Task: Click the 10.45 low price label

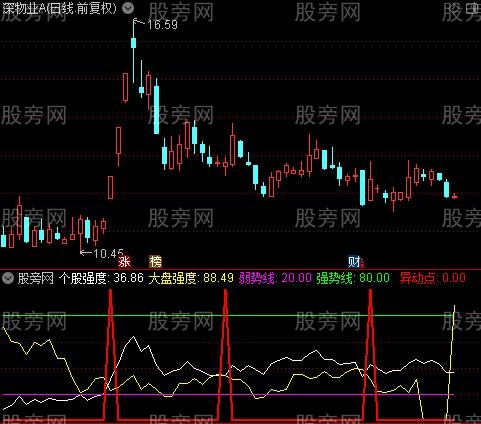Action: (108, 254)
